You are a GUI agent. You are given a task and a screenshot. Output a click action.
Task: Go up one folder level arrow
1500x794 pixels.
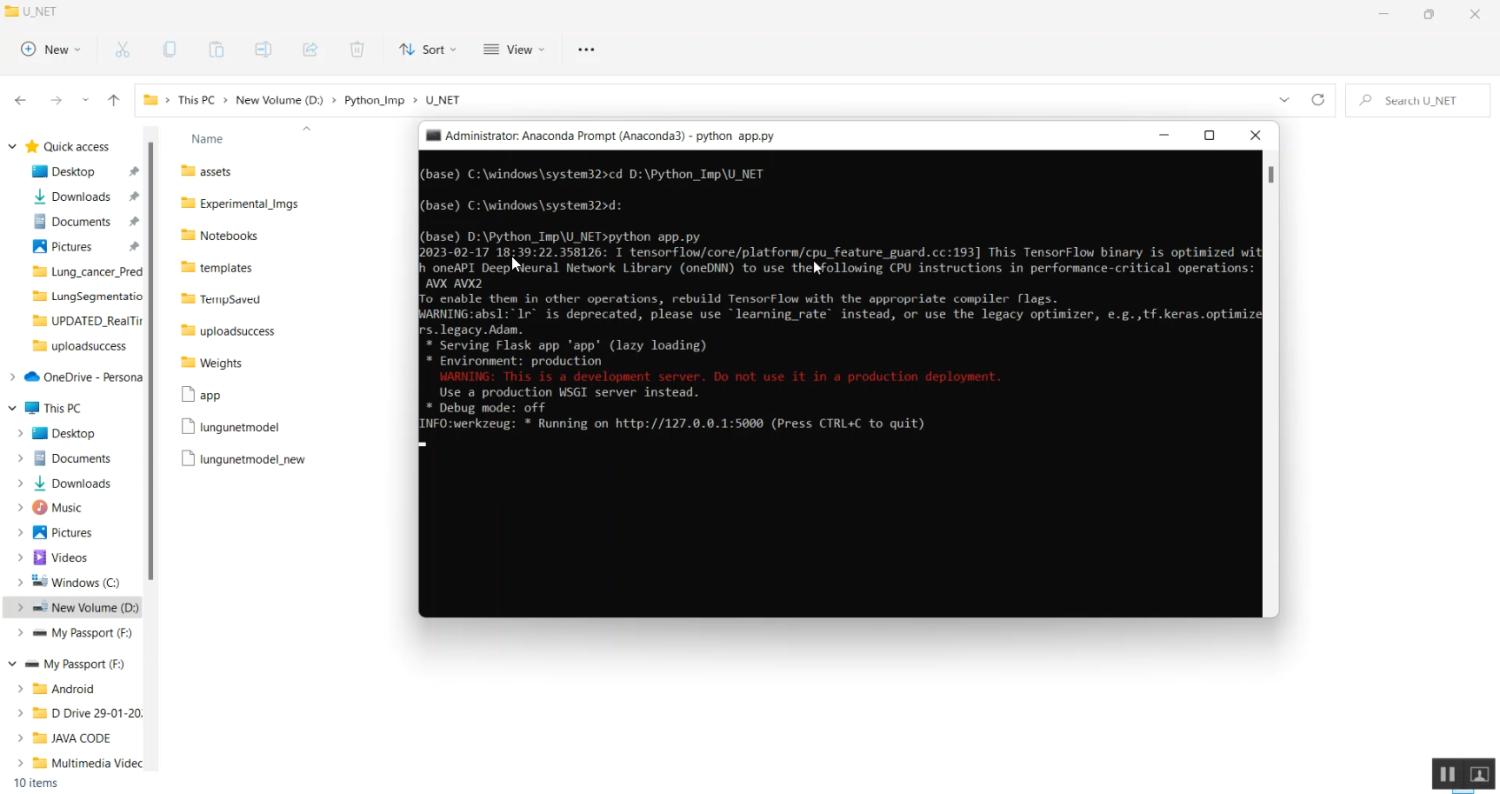click(x=113, y=100)
